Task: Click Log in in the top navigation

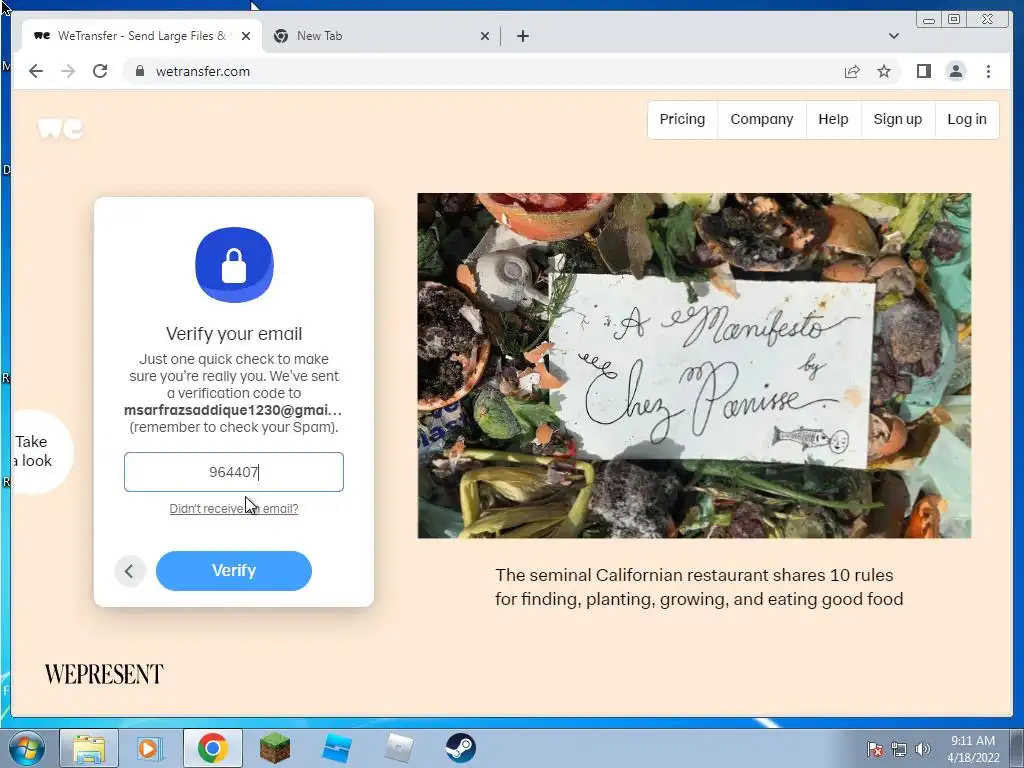Action: [x=967, y=120]
